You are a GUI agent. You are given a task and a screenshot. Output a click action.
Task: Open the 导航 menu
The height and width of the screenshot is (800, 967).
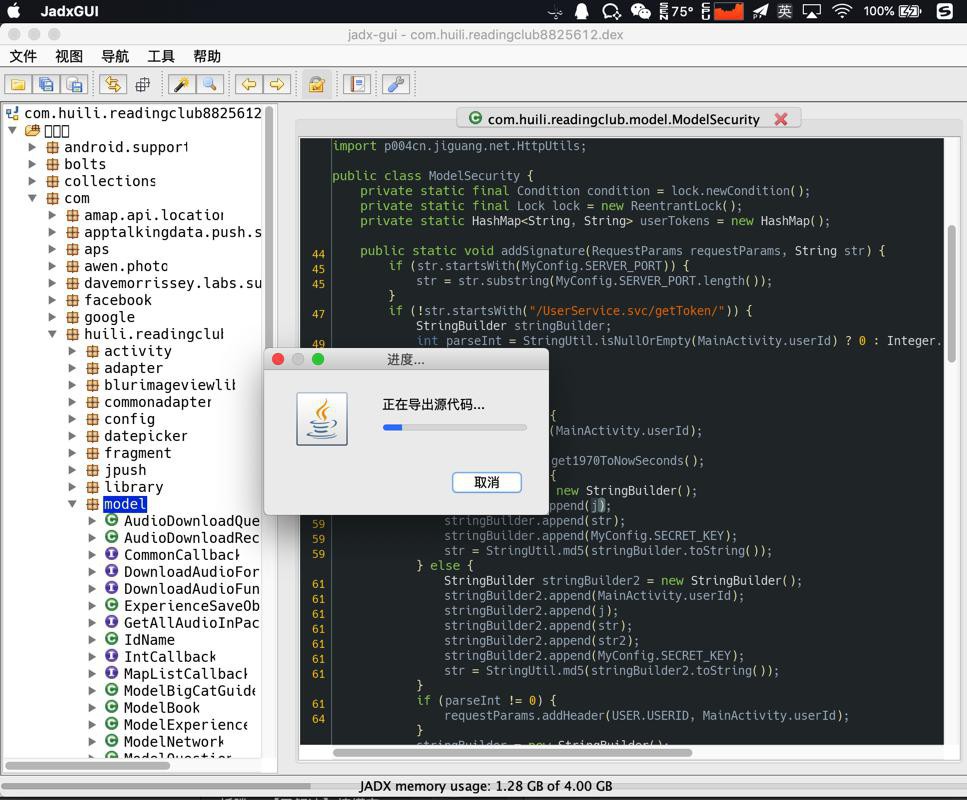115,56
